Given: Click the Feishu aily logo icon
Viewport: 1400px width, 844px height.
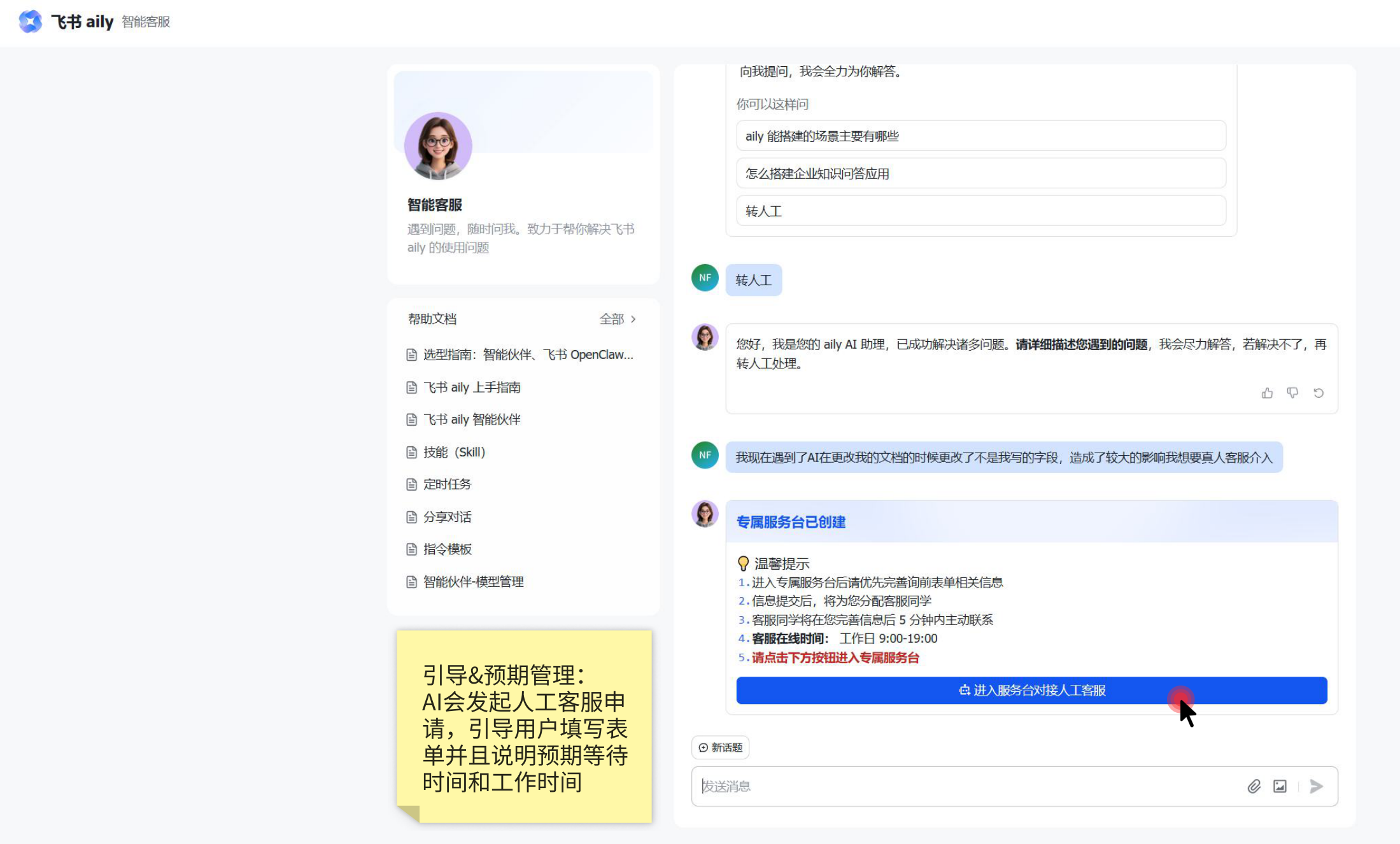Looking at the screenshot, I should coord(31,22).
